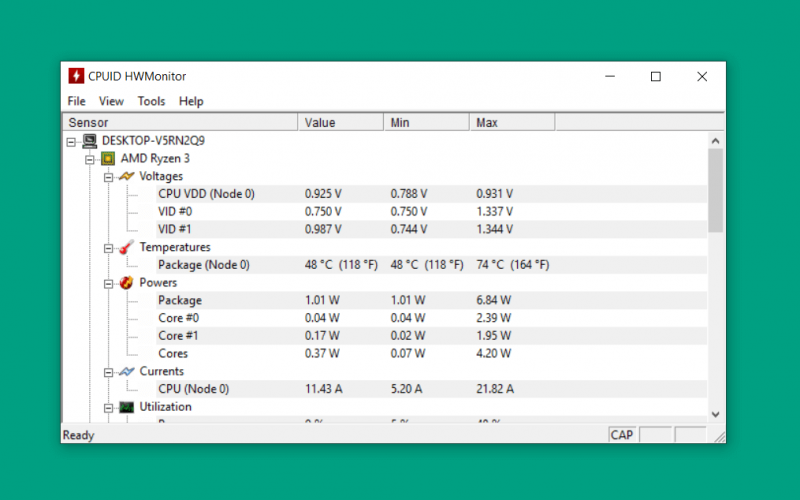
Task: Click the HWMonitor lightning bolt app icon
Action: coord(76,76)
